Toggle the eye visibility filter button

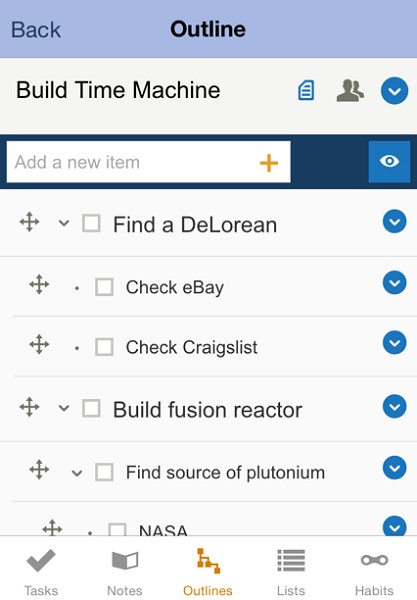[389, 161]
